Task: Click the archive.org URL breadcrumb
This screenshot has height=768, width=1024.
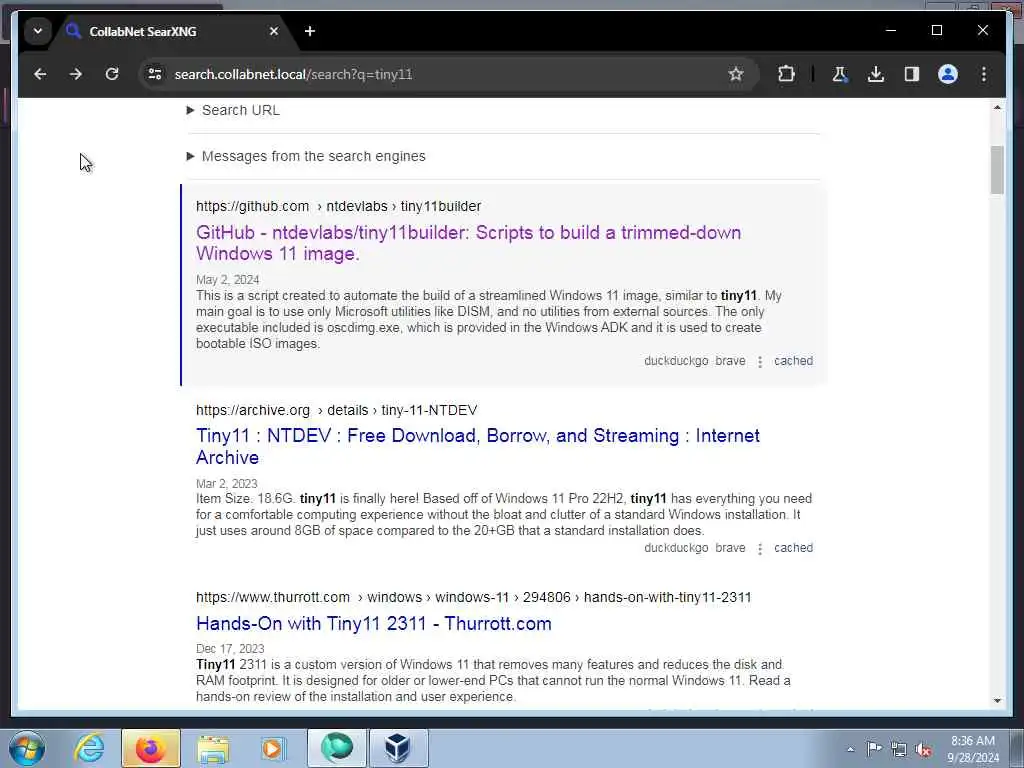Action: pyautogui.click(x=336, y=410)
